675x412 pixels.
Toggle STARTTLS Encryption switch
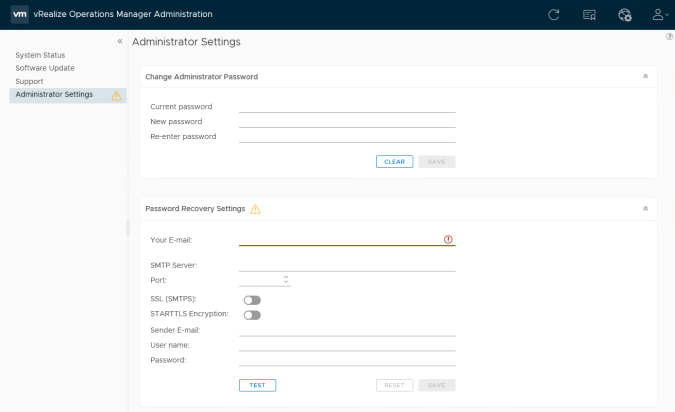click(x=252, y=315)
